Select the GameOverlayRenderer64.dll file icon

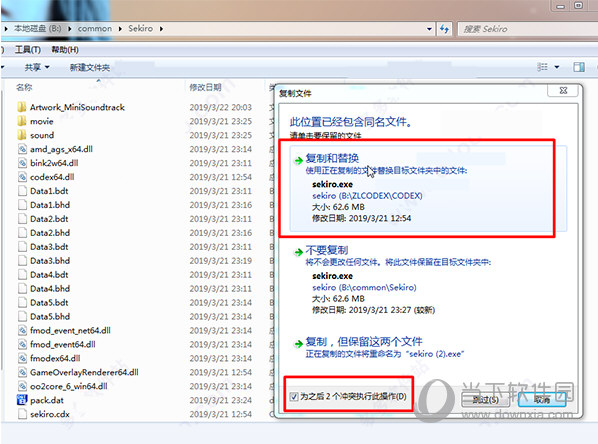tap(23, 372)
